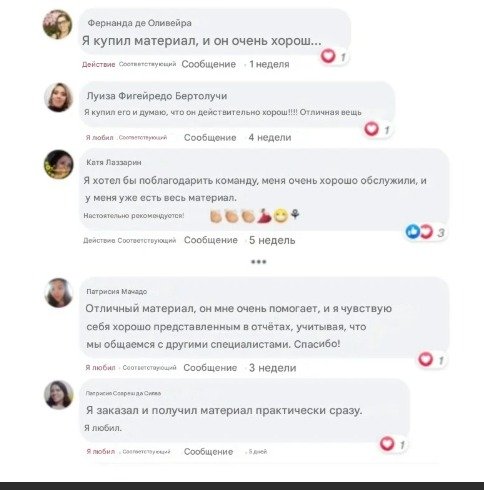Click heart reaction on Патрисия Мачадо's comment

coord(426,359)
